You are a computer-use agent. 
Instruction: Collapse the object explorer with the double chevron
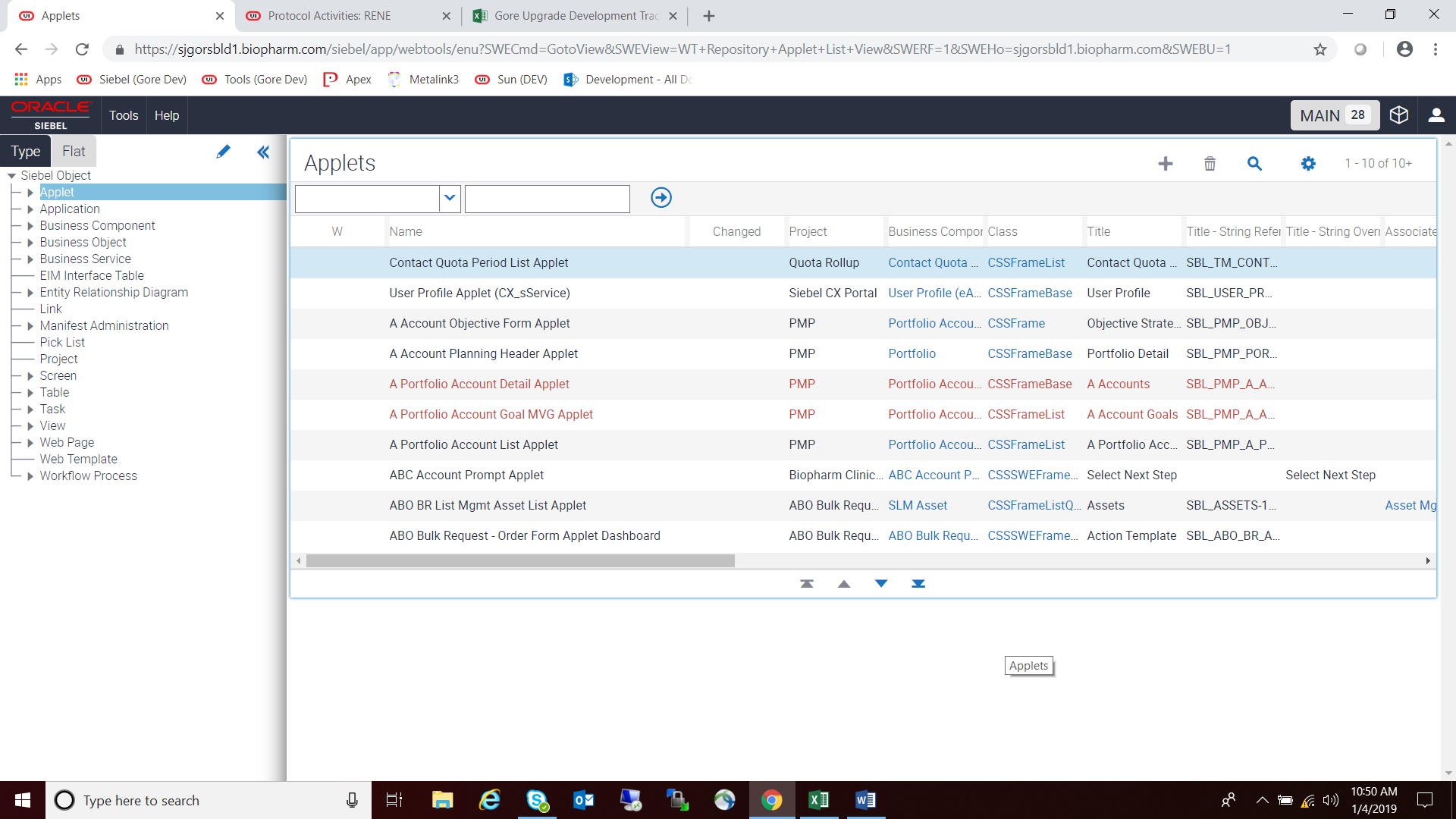pos(262,152)
